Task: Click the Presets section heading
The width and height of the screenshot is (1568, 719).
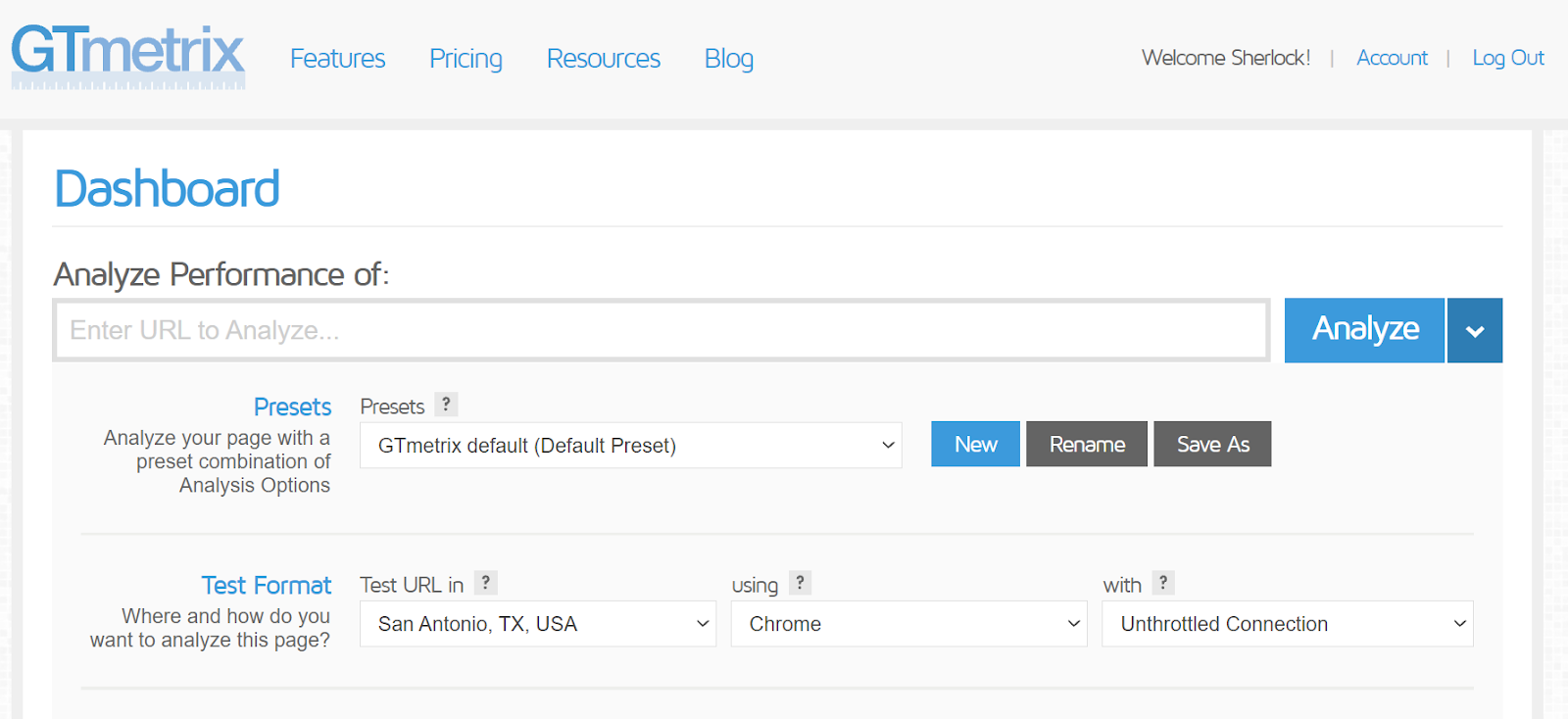Action: (292, 407)
